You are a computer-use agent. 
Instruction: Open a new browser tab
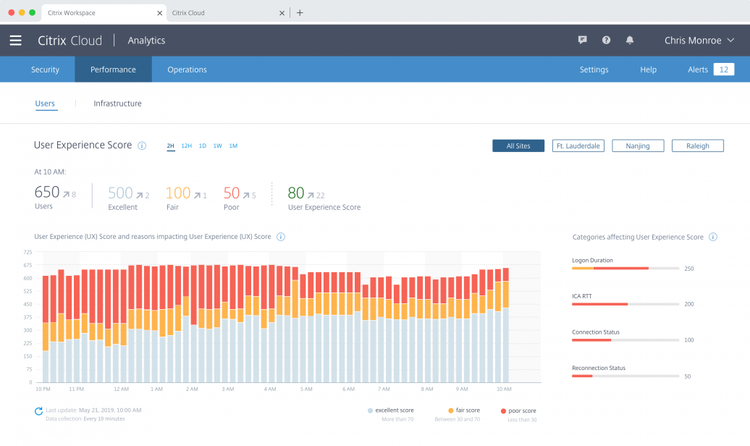(299, 13)
